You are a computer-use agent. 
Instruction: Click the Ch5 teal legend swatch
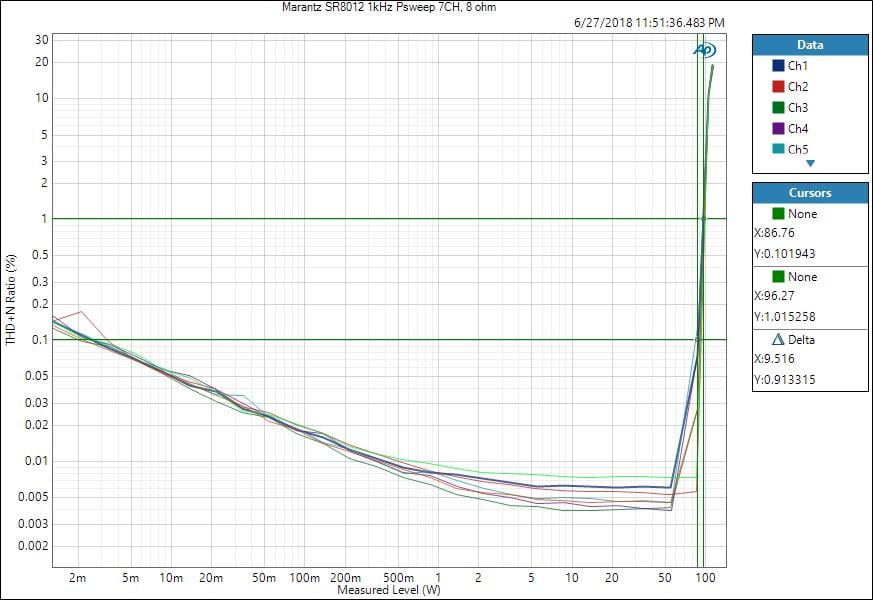tap(778, 149)
